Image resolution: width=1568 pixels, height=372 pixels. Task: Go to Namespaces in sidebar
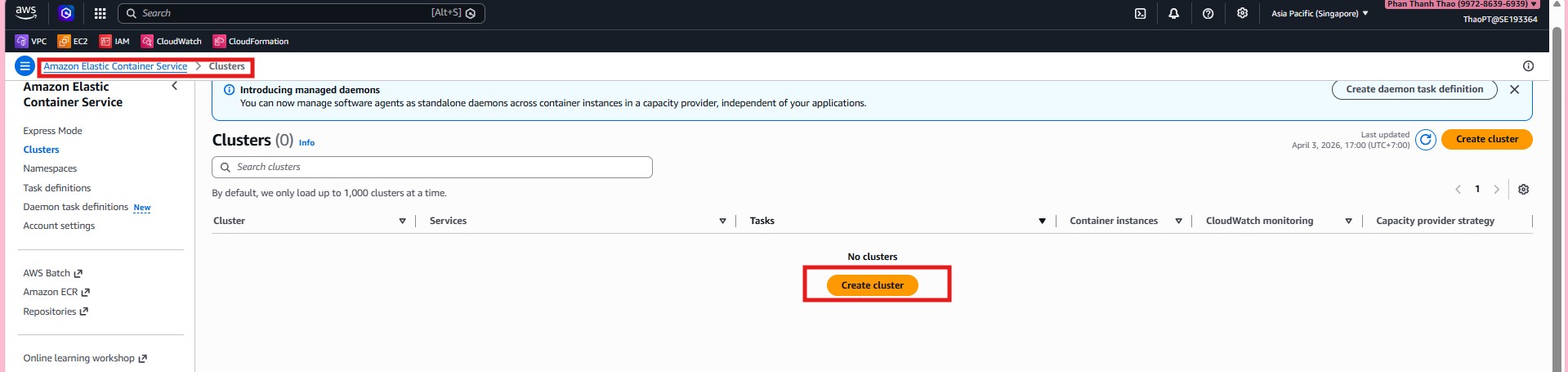pyautogui.click(x=50, y=168)
